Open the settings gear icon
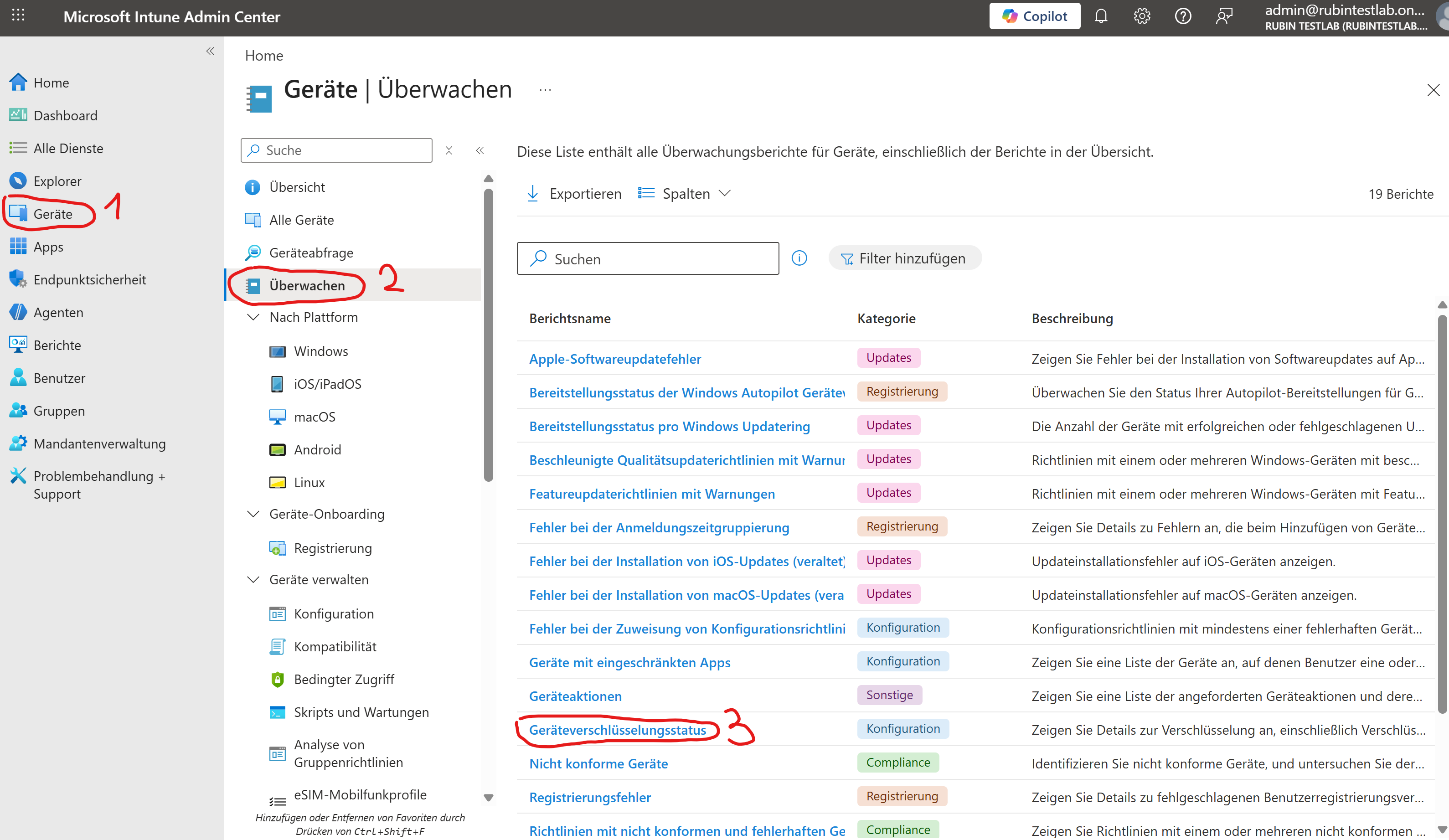The image size is (1449, 840). pos(1141,16)
